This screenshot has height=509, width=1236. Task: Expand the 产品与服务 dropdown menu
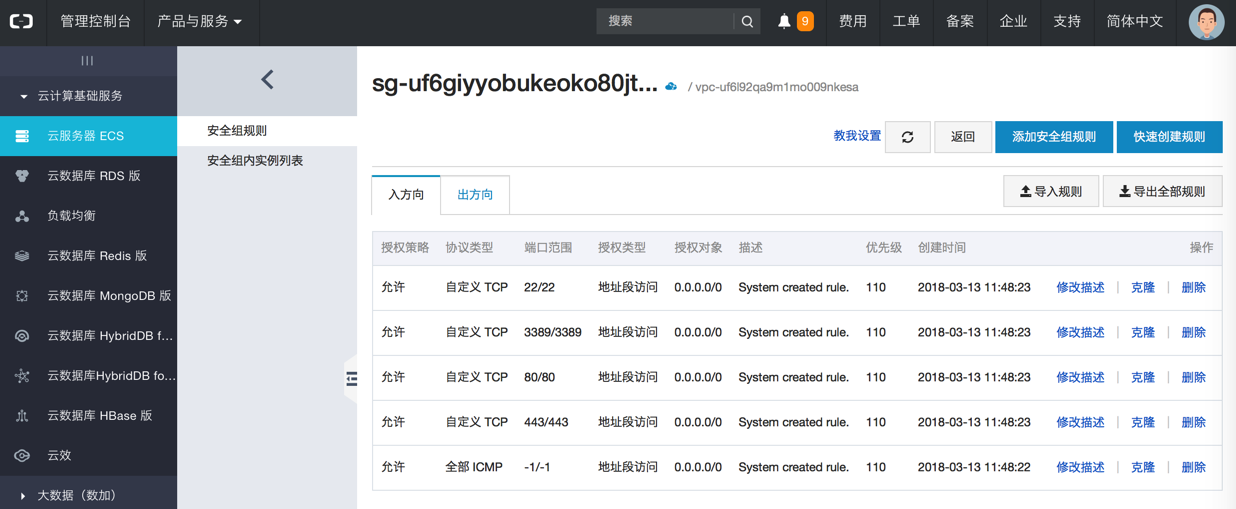tap(200, 21)
